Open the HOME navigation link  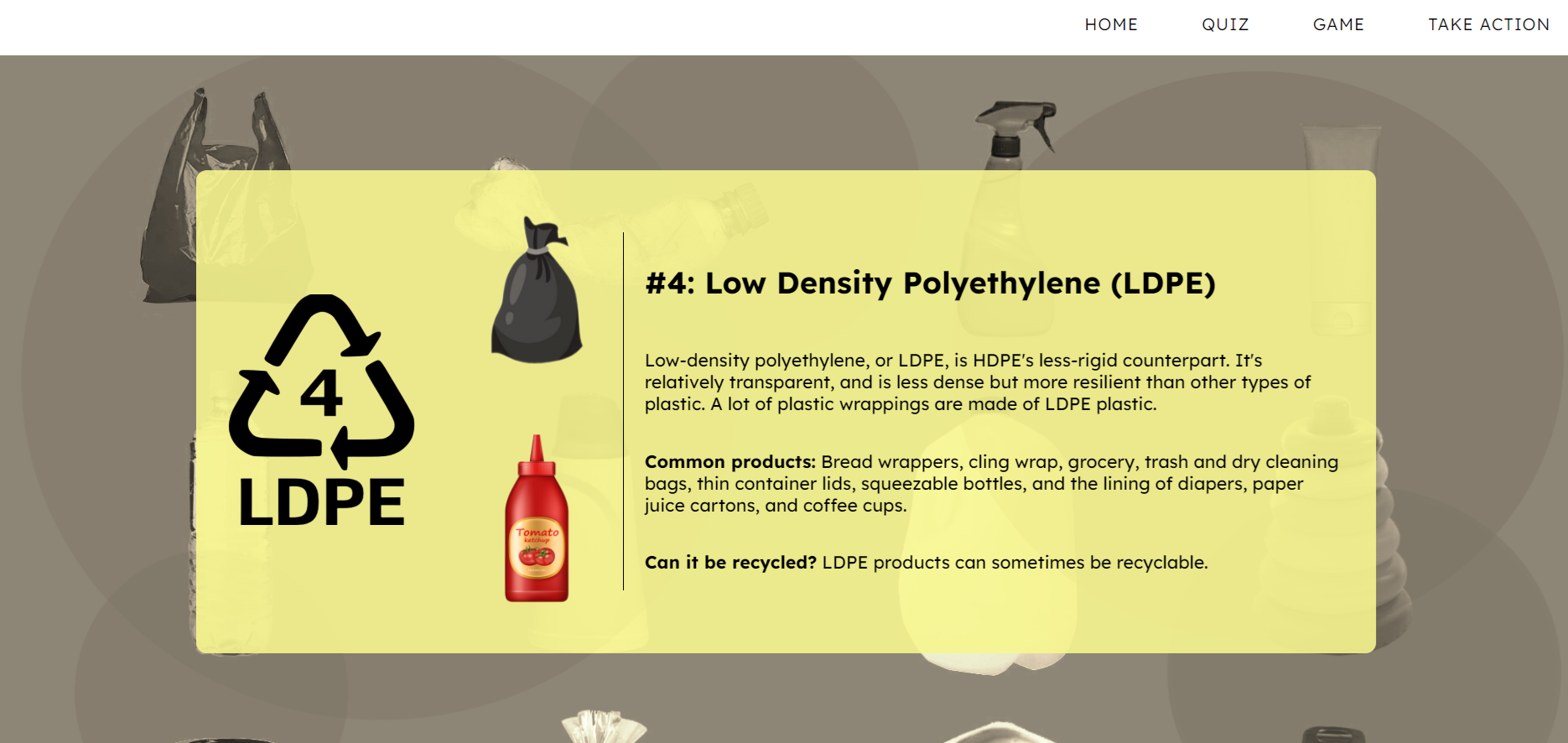pos(1111,24)
